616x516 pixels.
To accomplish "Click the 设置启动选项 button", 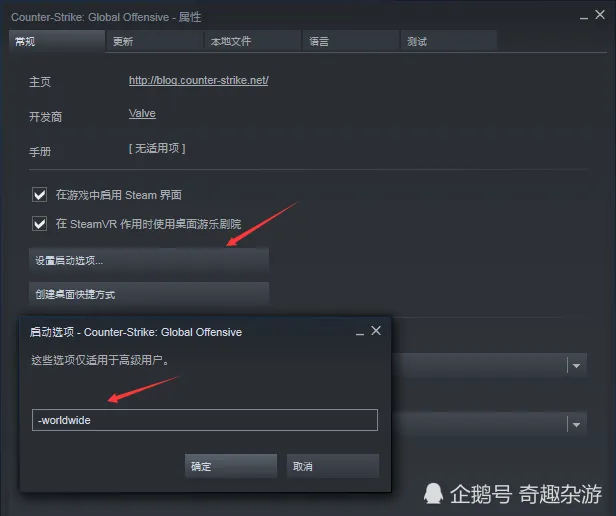I will coord(149,260).
